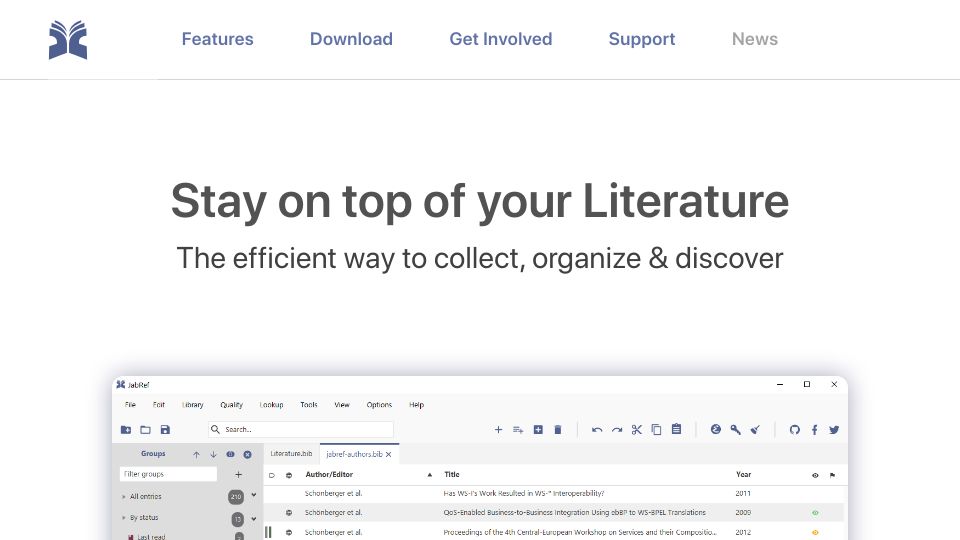
Task: Click the eye read-status column header
Action: [x=815, y=475]
